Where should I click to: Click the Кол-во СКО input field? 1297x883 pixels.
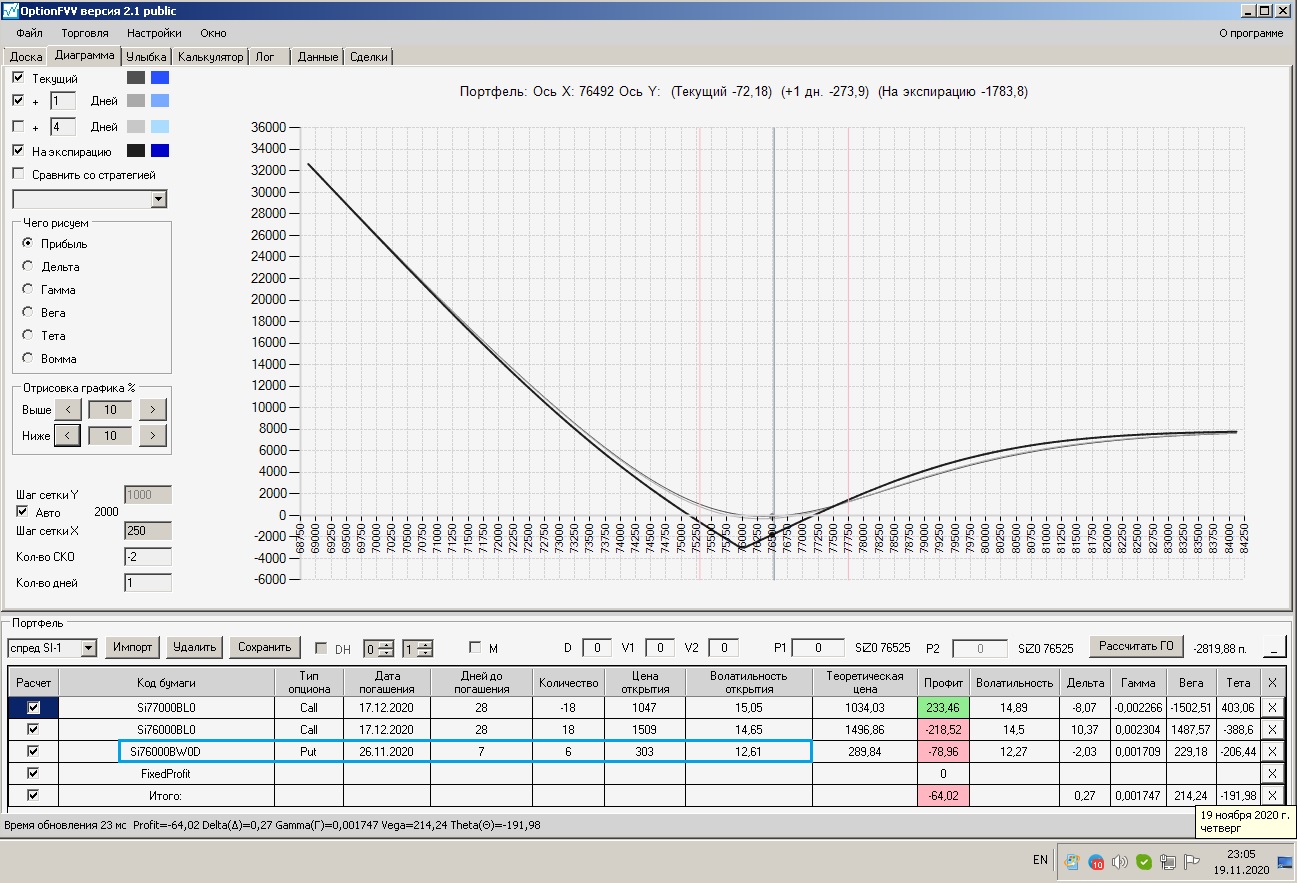(x=148, y=557)
